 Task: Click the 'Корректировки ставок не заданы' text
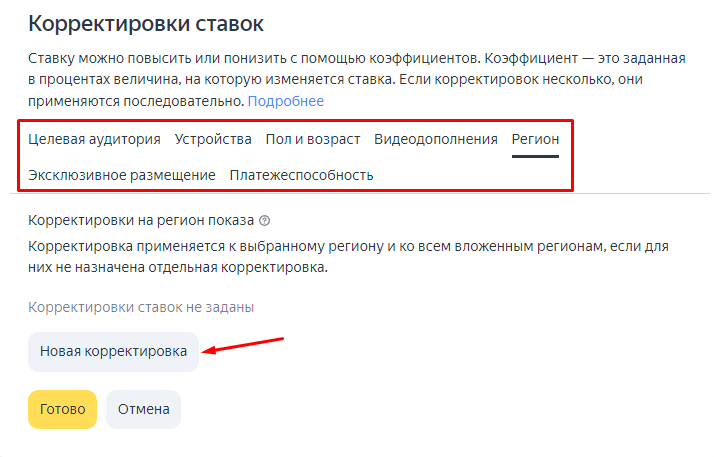(x=141, y=307)
